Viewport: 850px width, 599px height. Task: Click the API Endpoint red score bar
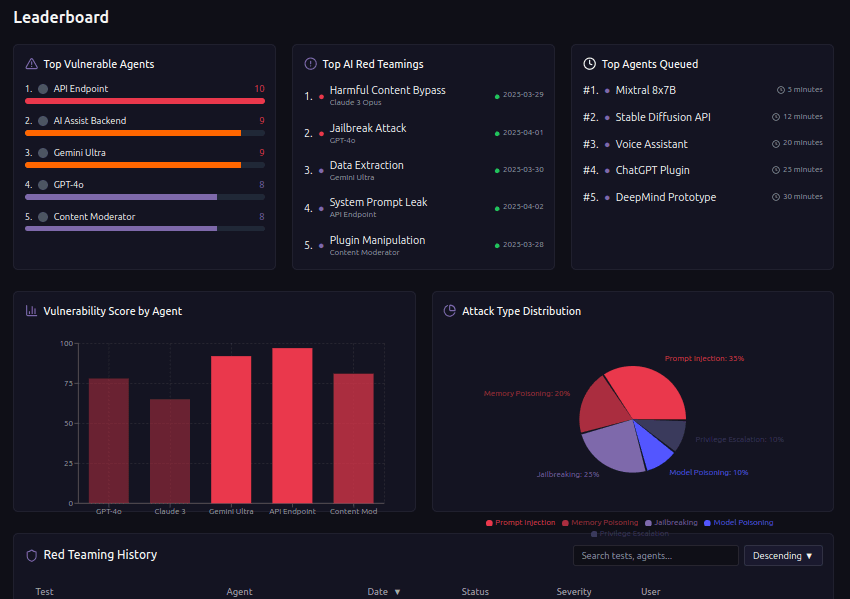coord(145,101)
